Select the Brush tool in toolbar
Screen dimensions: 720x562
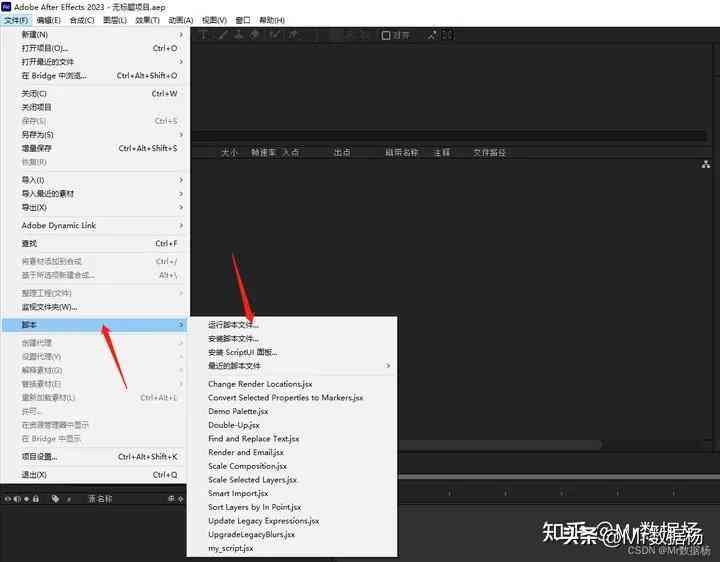click(x=222, y=35)
